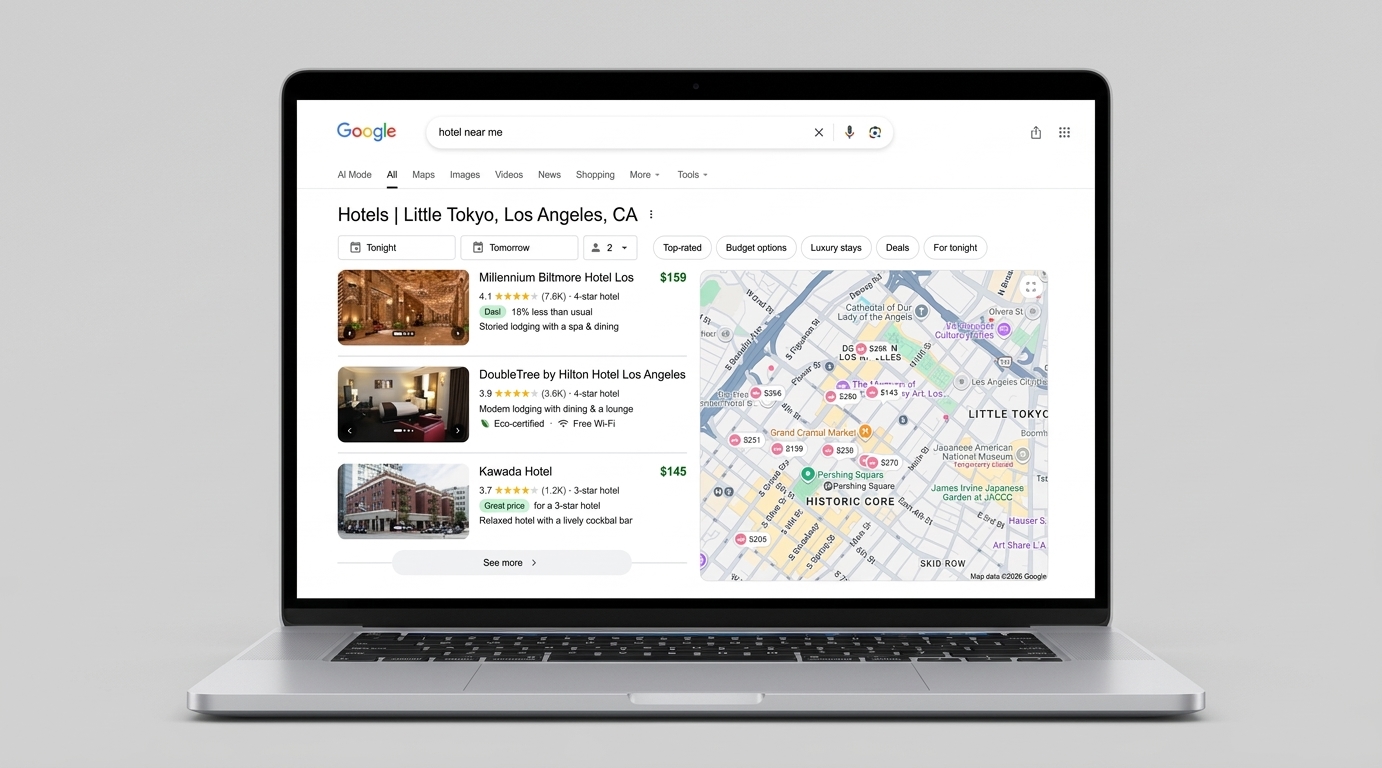1382x768 pixels.
Task: Expand the map to fullscreen
Action: (x=1031, y=287)
